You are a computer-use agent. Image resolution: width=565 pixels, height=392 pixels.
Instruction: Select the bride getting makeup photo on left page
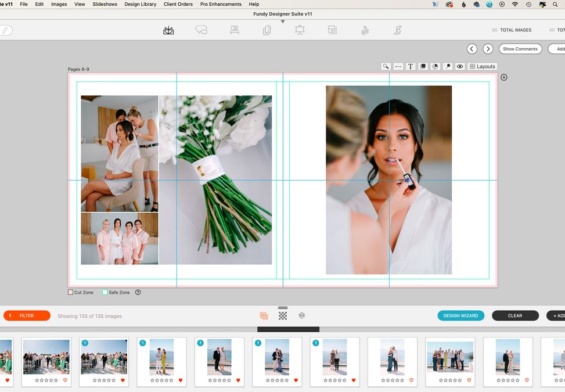(x=119, y=153)
